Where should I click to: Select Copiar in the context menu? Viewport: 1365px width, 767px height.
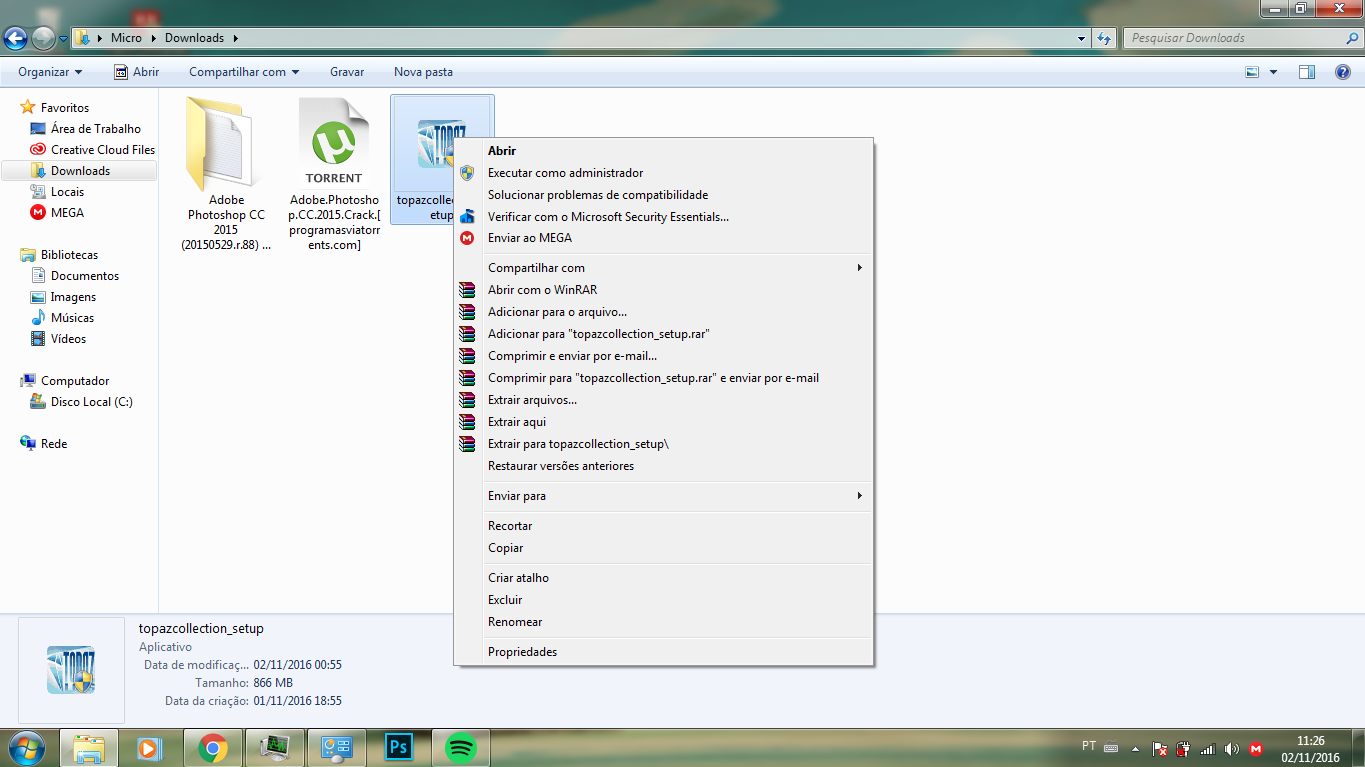[664, 548]
